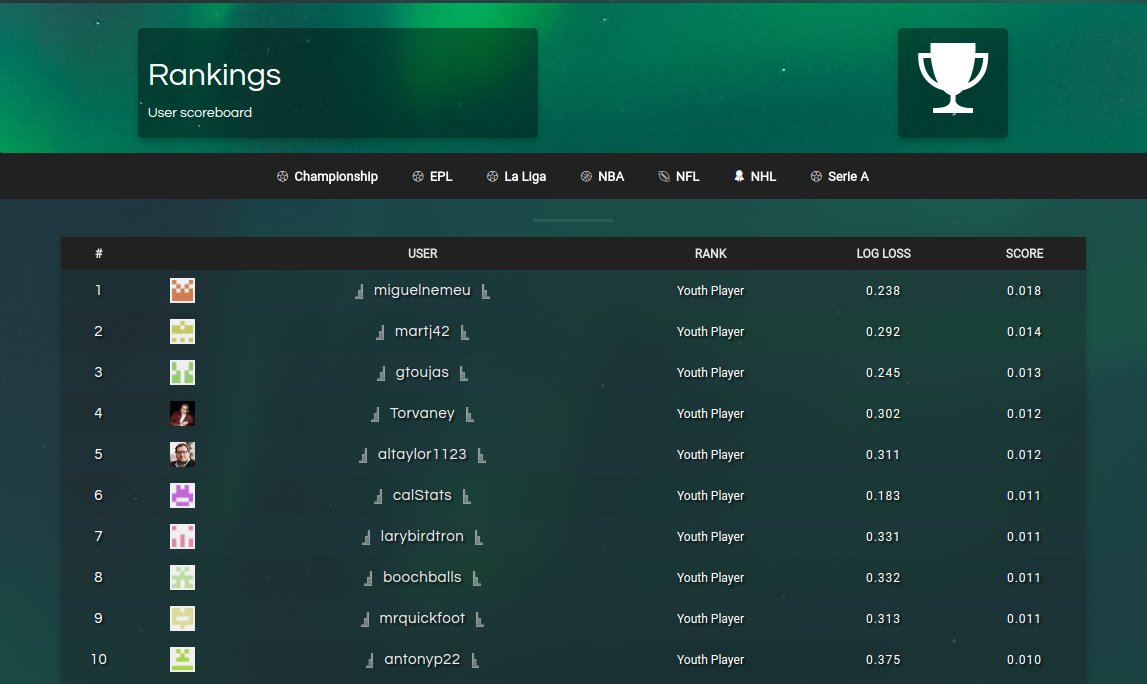
Task: Click Torvaney's avatar image
Action: tap(182, 413)
